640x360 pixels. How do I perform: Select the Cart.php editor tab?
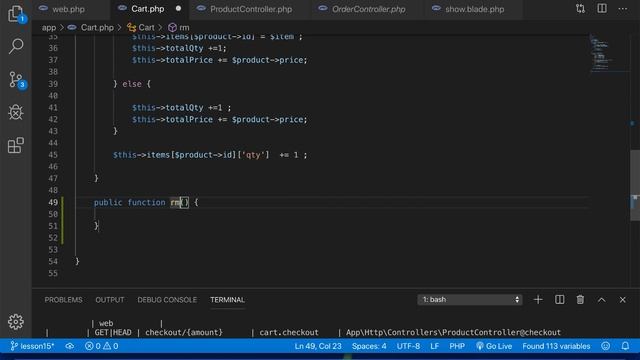coord(147,9)
